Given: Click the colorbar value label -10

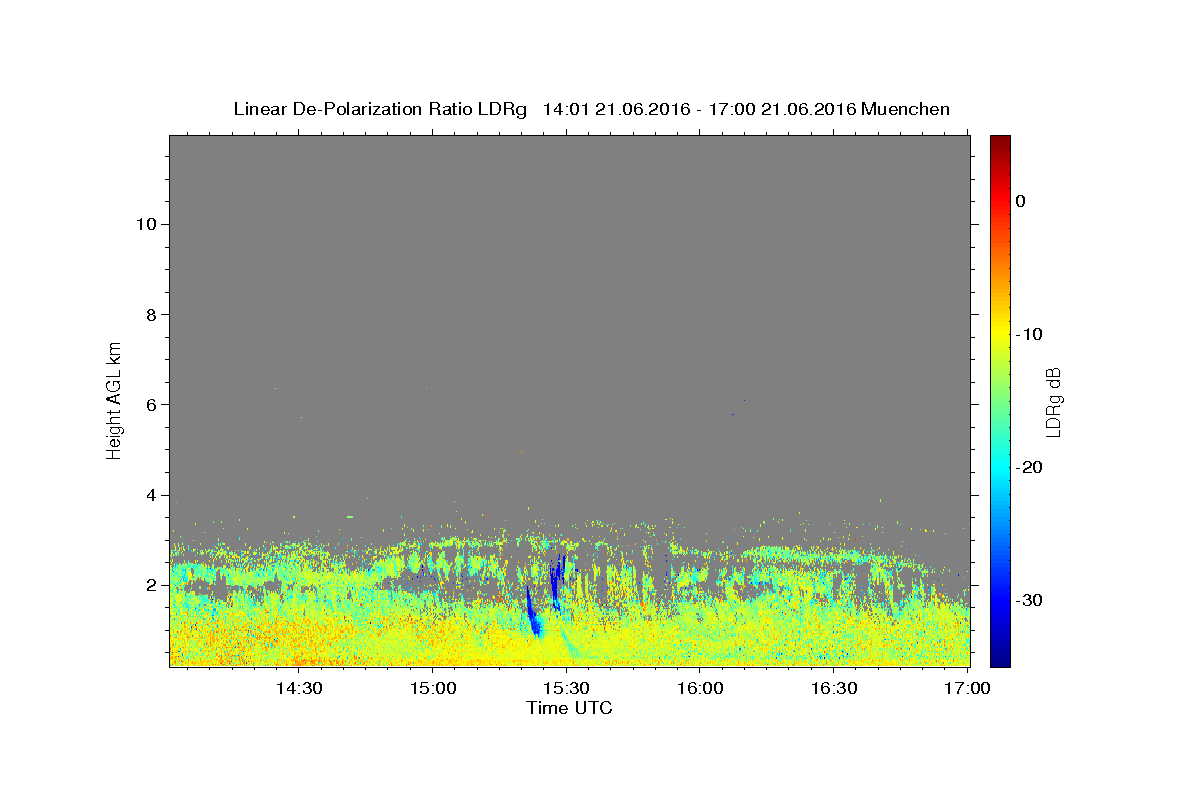Looking at the screenshot, I should (x=1030, y=334).
